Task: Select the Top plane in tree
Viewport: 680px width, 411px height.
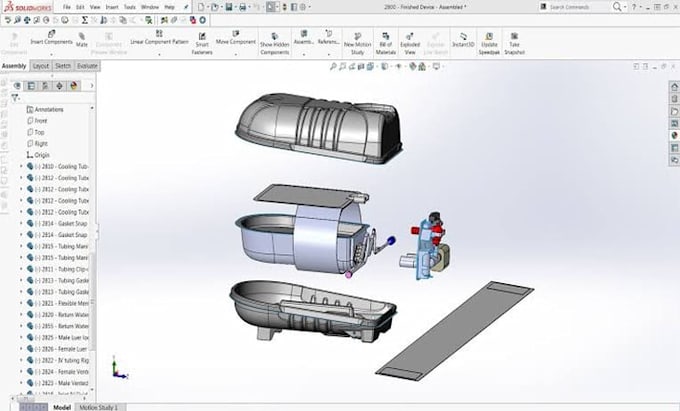Action: (36, 132)
